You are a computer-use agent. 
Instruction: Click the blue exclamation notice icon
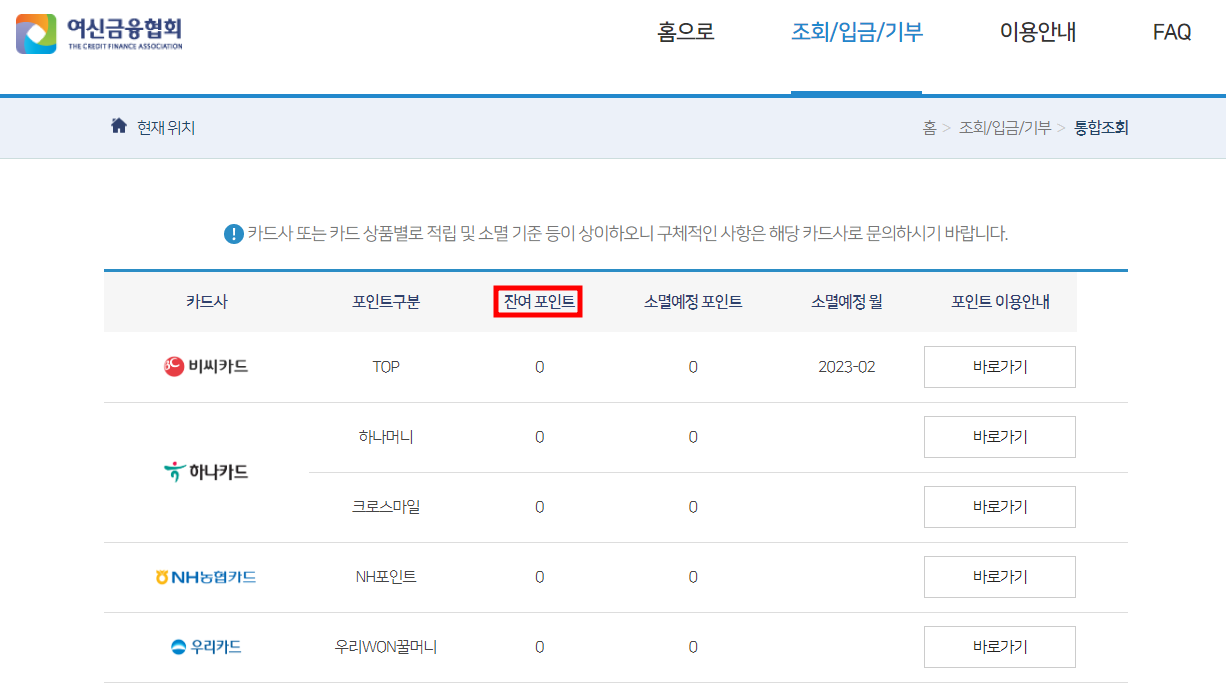233,234
